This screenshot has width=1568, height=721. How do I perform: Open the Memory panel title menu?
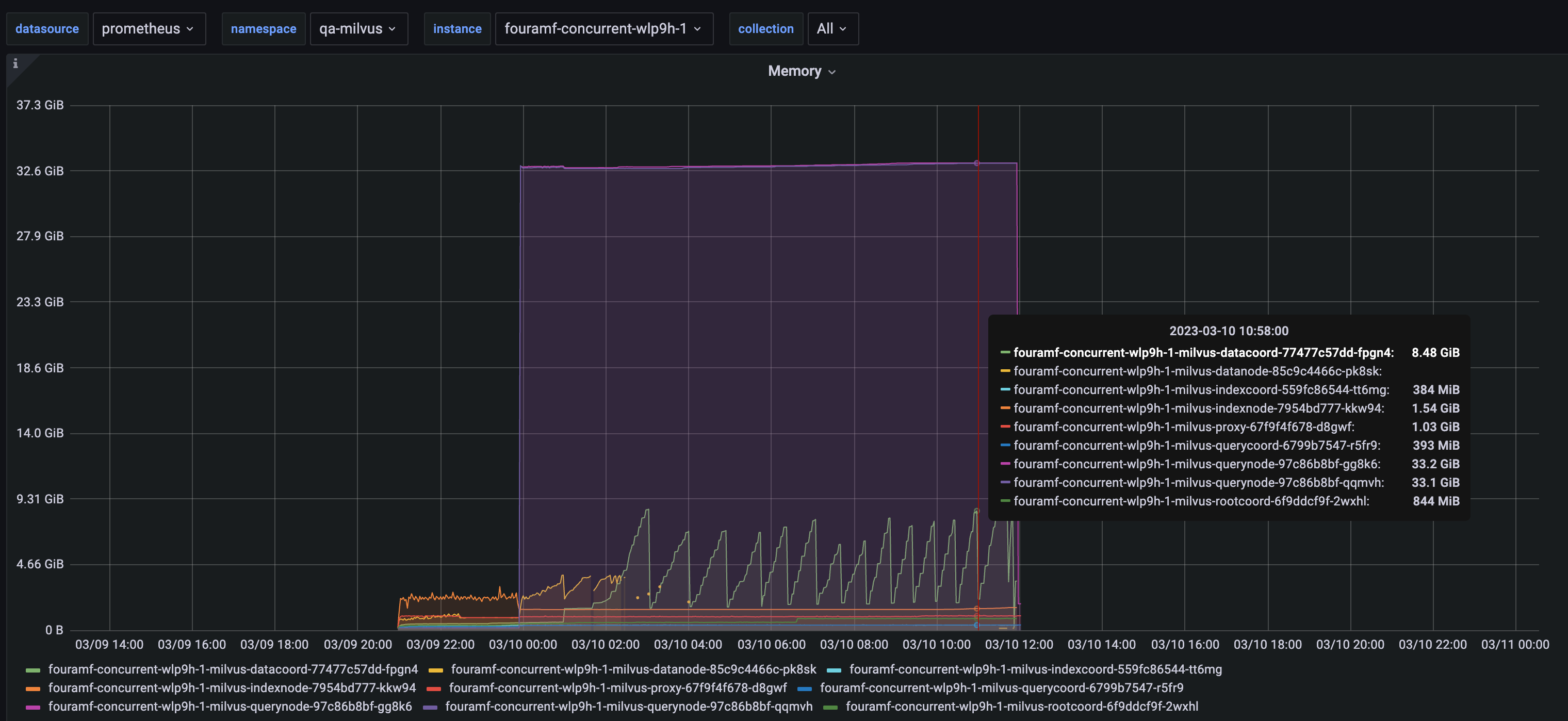point(801,71)
